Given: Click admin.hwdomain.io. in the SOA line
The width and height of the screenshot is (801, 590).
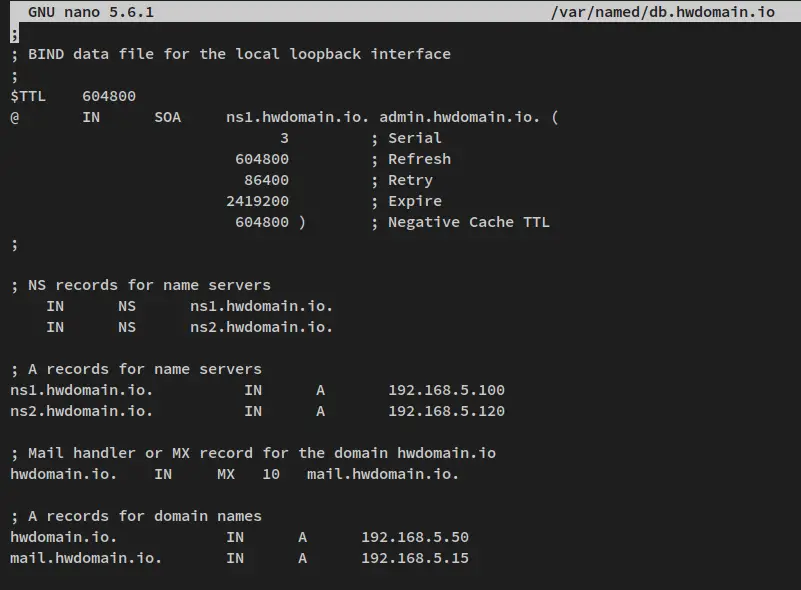Looking at the screenshot, I should pyautogui.click(x=459, y=117).
